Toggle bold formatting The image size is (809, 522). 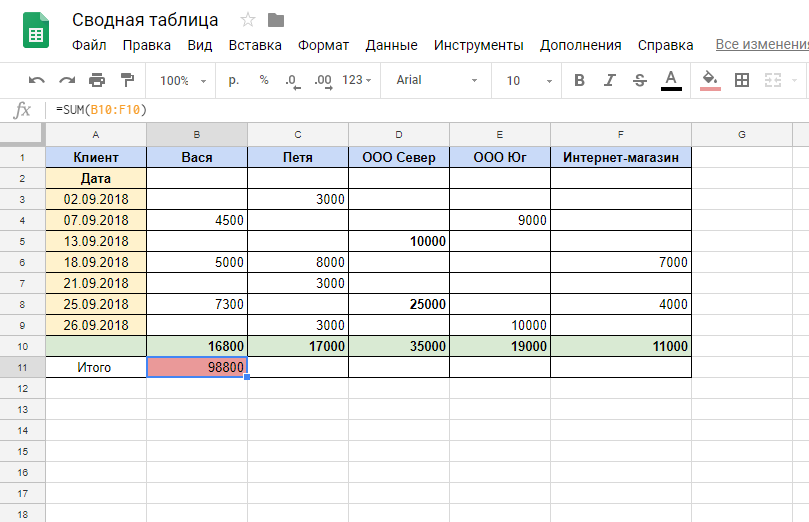tap(580, 80)
